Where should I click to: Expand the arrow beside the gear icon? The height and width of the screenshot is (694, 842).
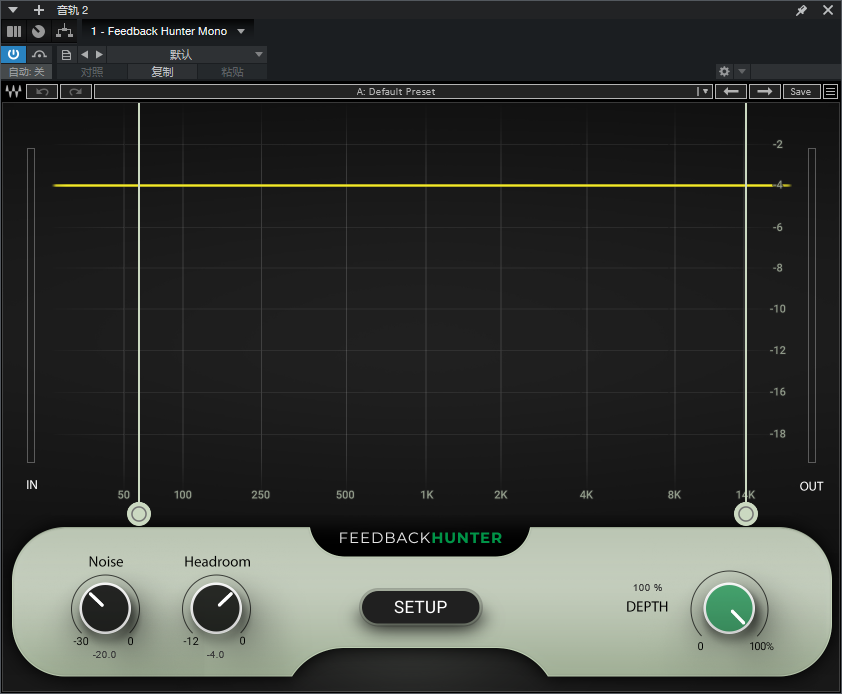[x=742, y=71]
